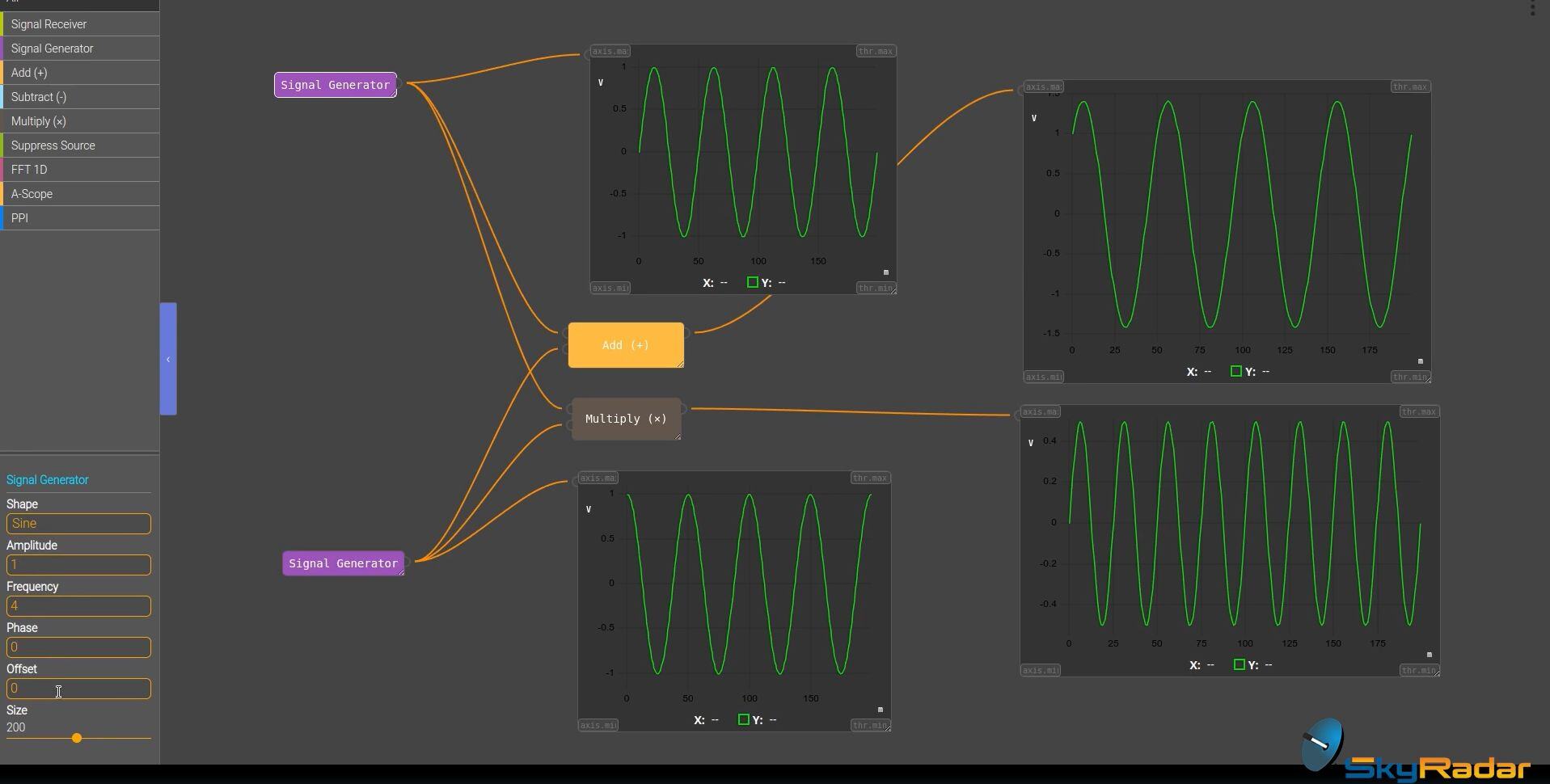
Task: Collapse the left sidebar panel
Action: point(168,359)
